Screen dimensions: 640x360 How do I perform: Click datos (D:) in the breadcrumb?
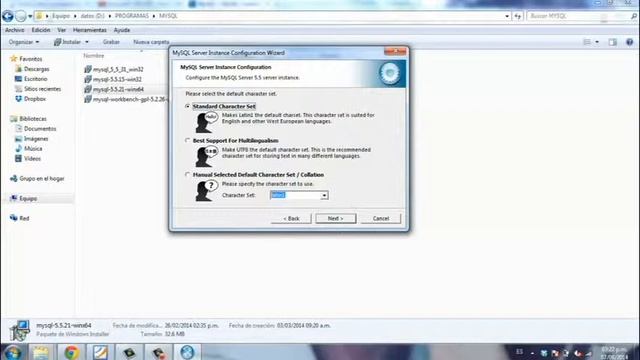tap(92, 16)
